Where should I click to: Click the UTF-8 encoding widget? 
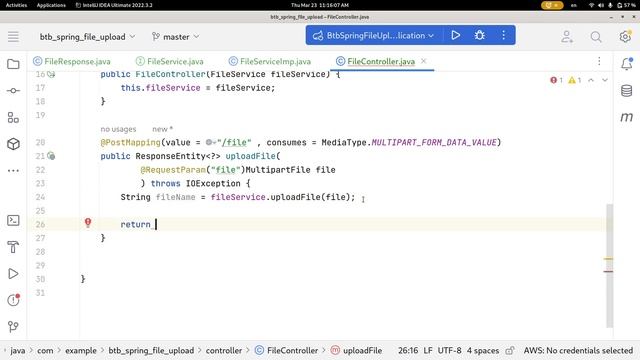(449, 351)
